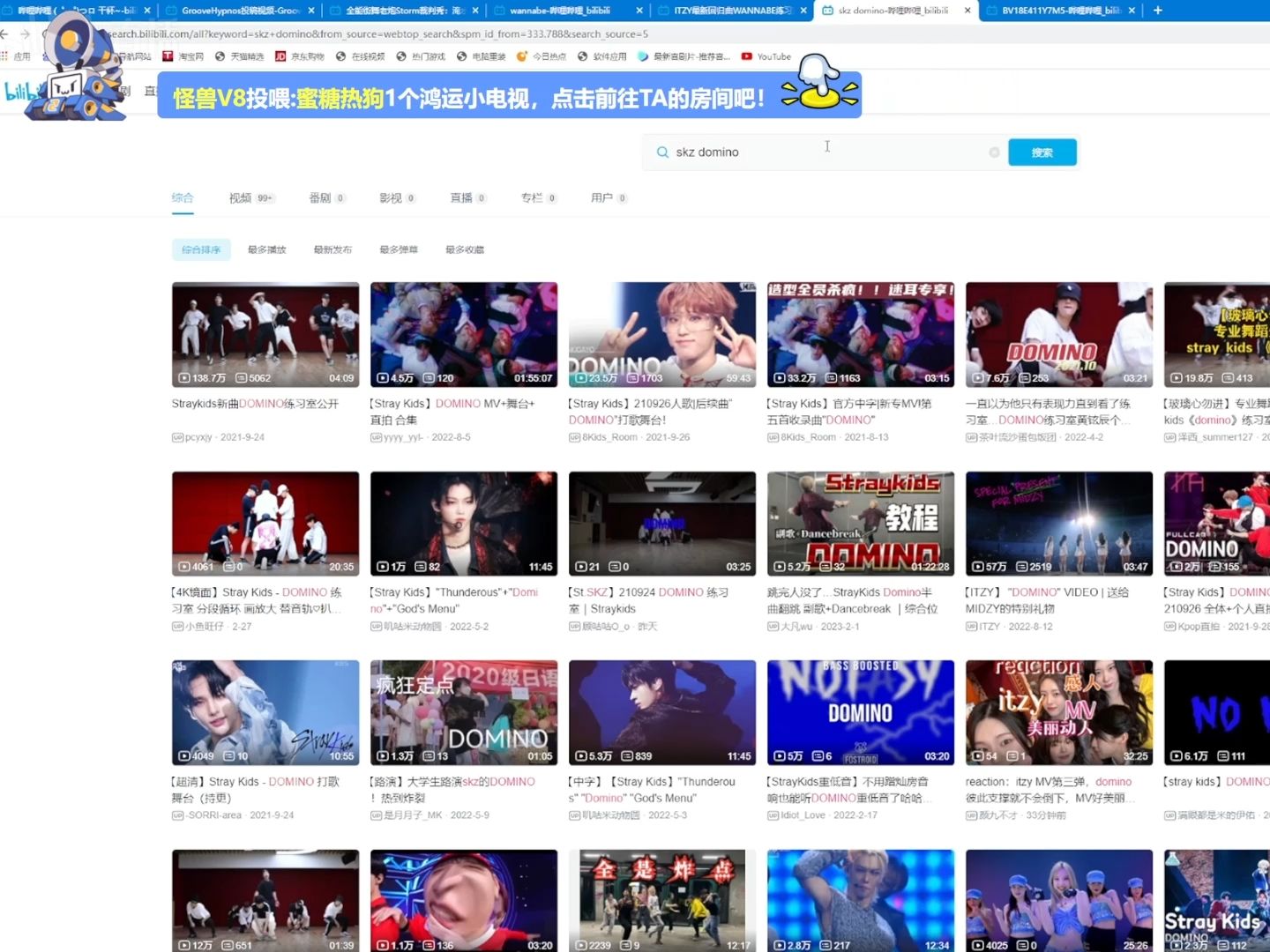Open uploader ITZY profile link
1270x952 pixels.
click(x=990, y=627)
